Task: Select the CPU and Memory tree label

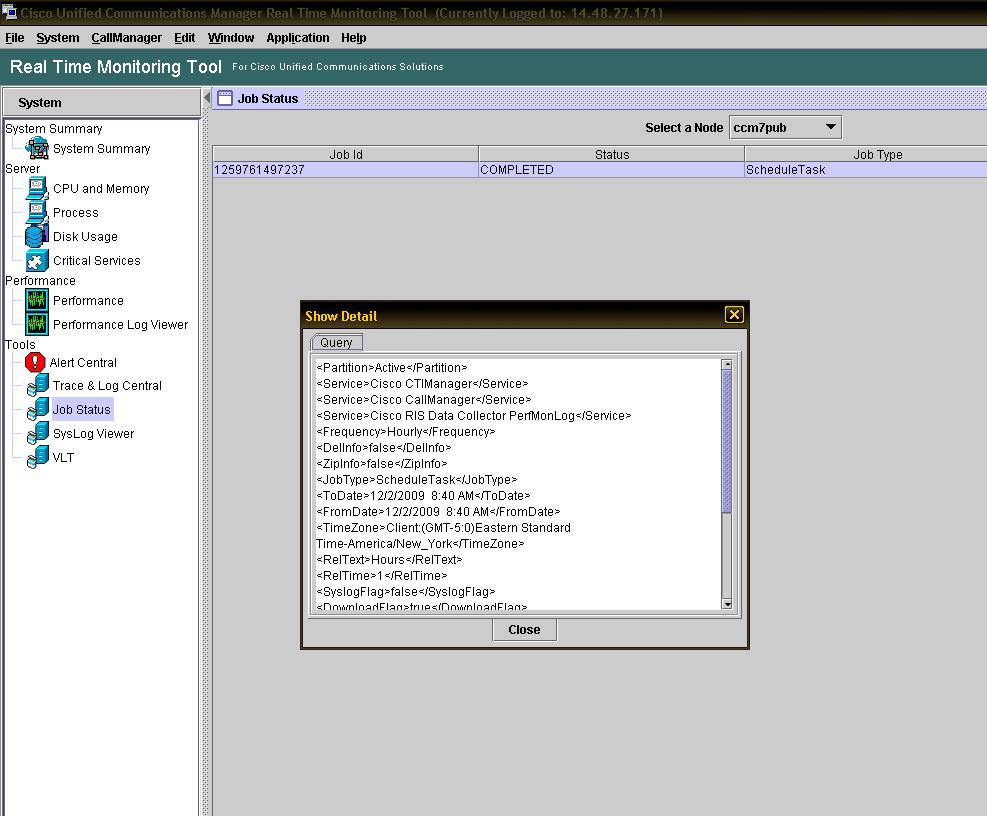Action: pos(101,188)
